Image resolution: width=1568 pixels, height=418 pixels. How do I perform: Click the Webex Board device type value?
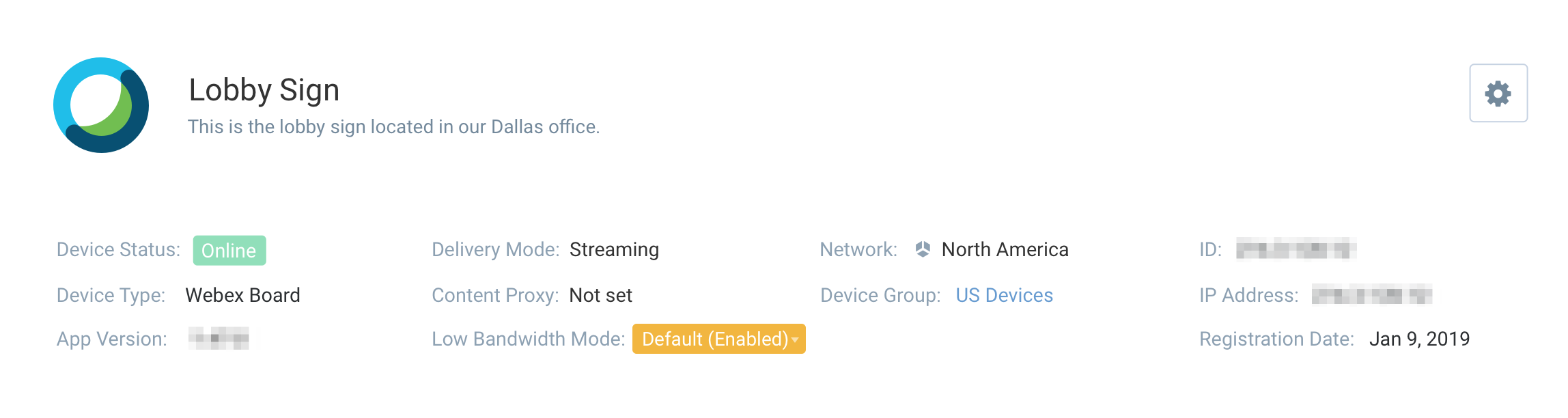[242, 295]
